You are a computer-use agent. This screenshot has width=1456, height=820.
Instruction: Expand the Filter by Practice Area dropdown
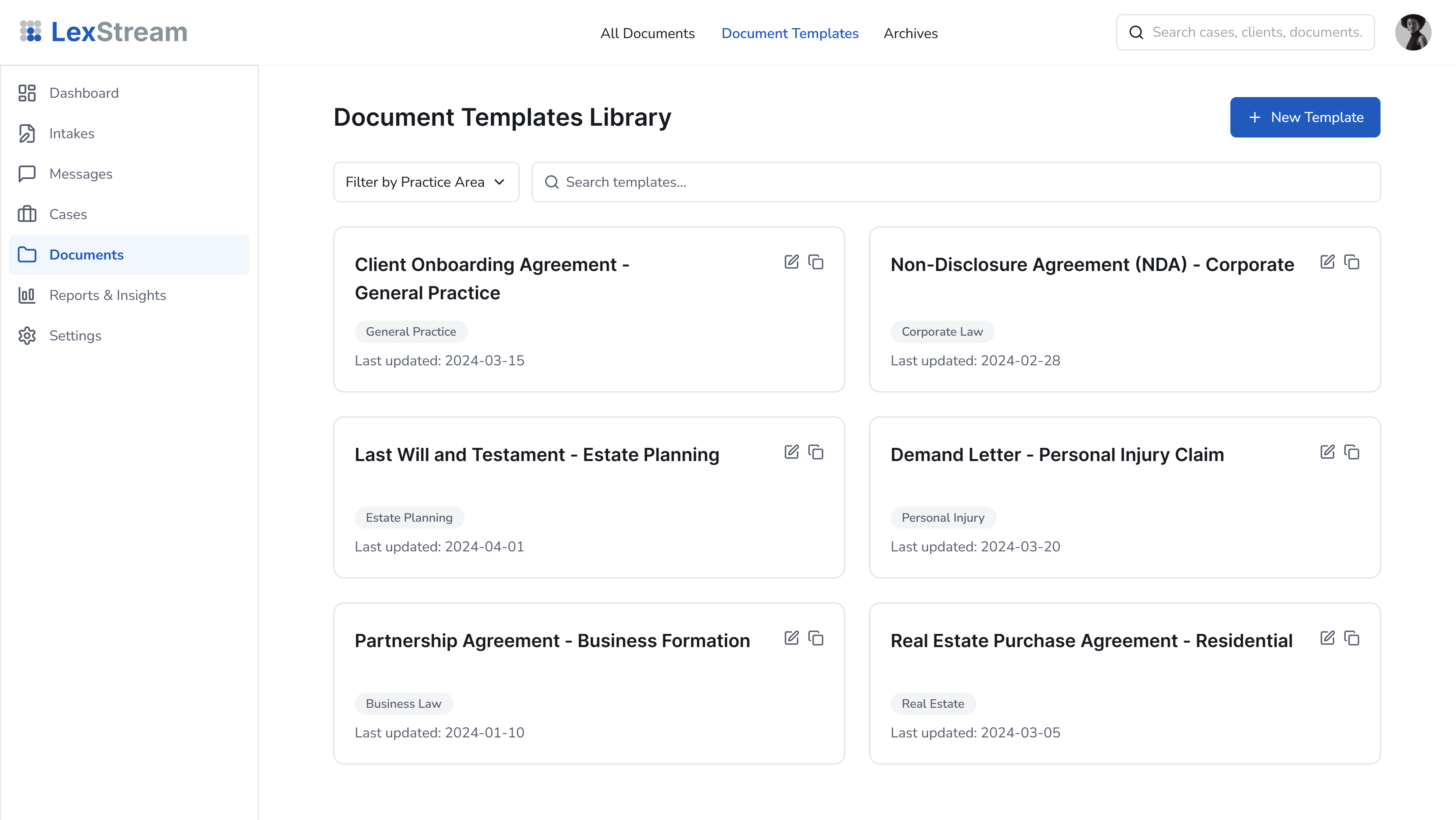tap(426, 182)
